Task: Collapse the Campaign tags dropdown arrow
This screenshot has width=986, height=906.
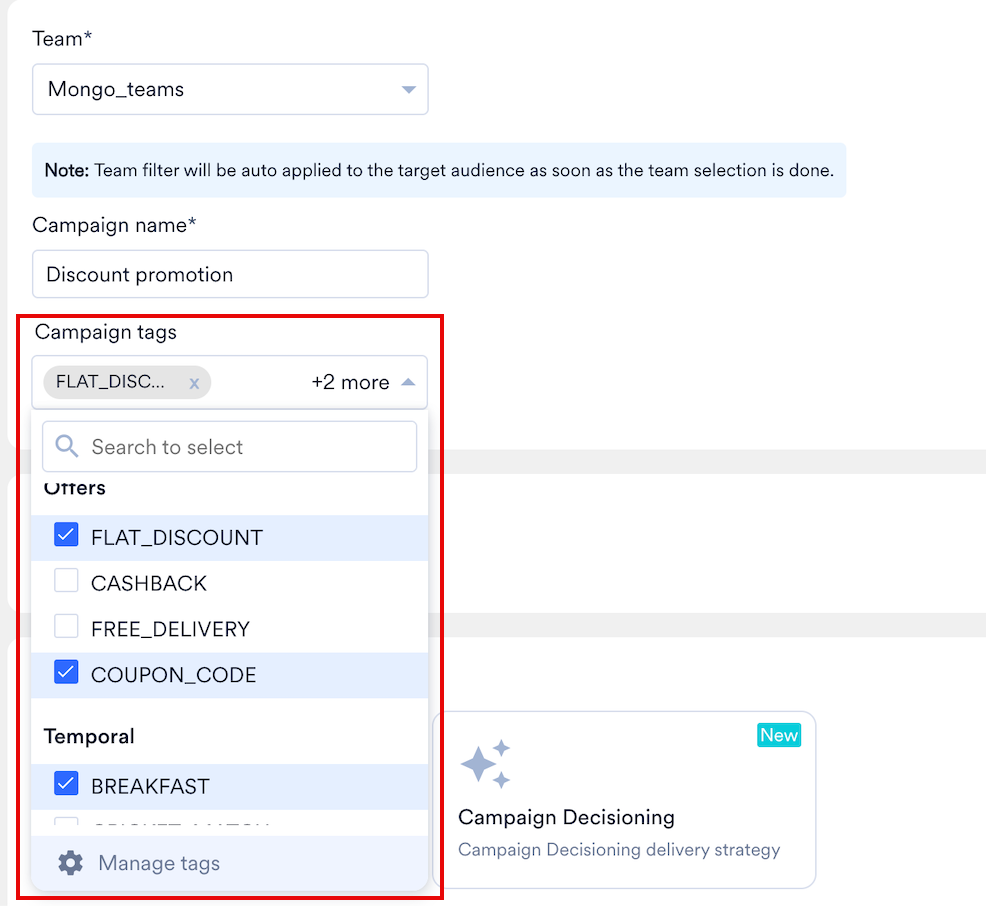Action: (x=408, y=382)
